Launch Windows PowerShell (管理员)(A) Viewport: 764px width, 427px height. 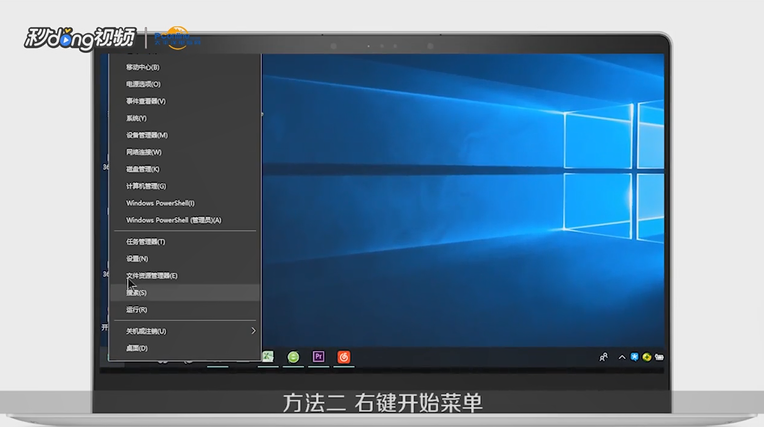185,220
